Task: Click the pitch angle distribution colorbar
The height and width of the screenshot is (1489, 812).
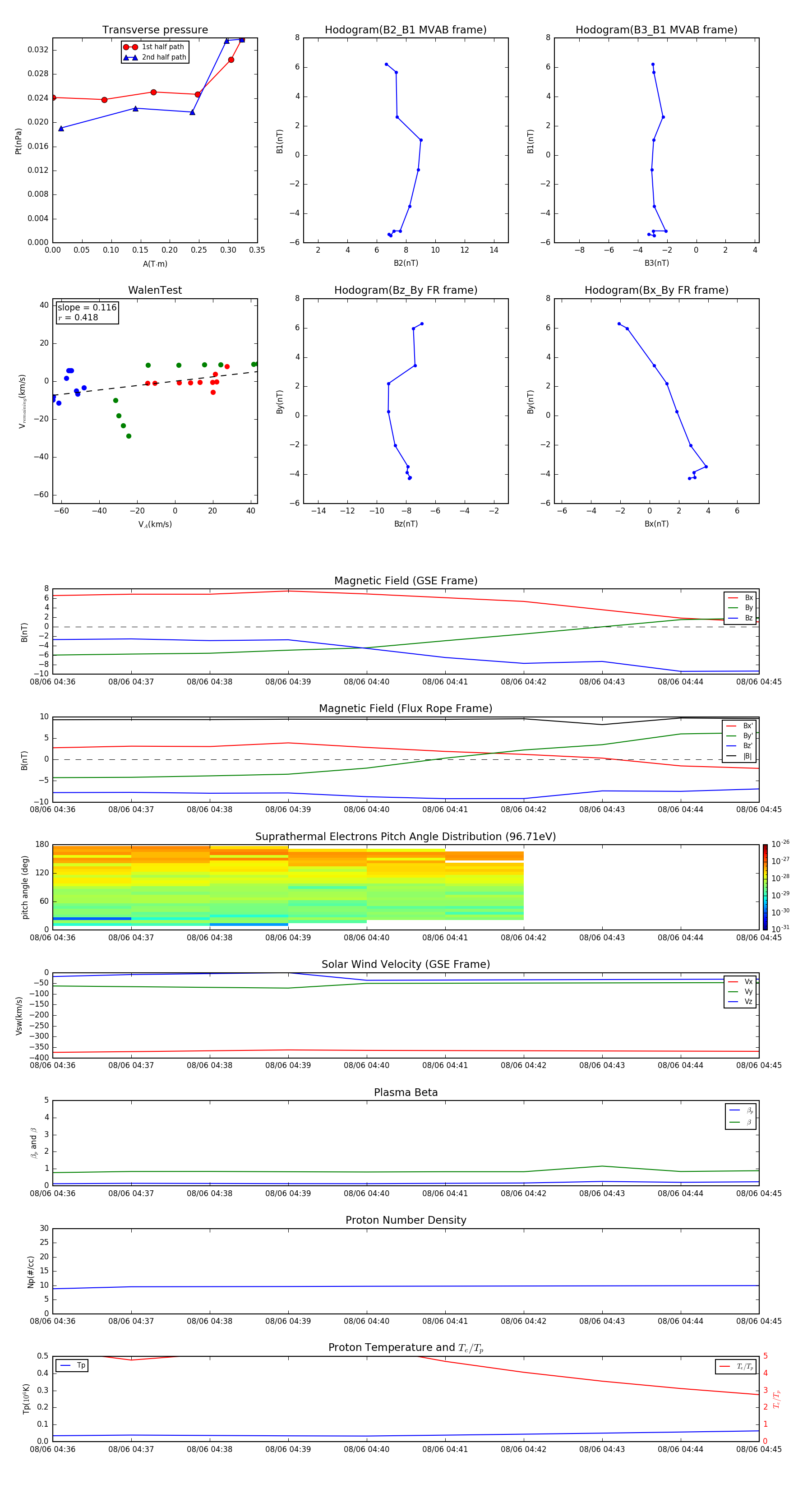Action: 765,887
